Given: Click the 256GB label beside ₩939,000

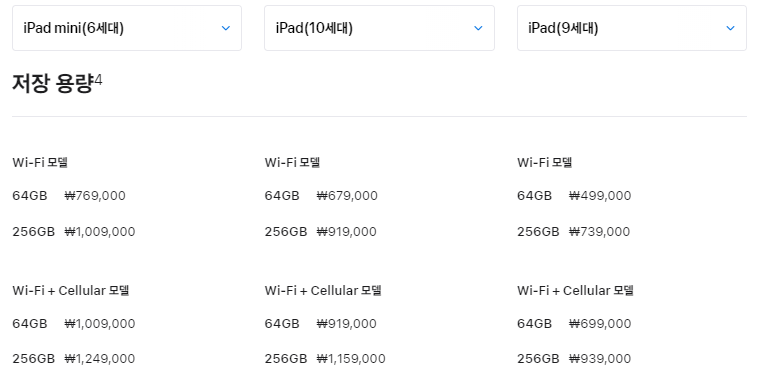Looking at the screenshot, I should coord(538,358).
